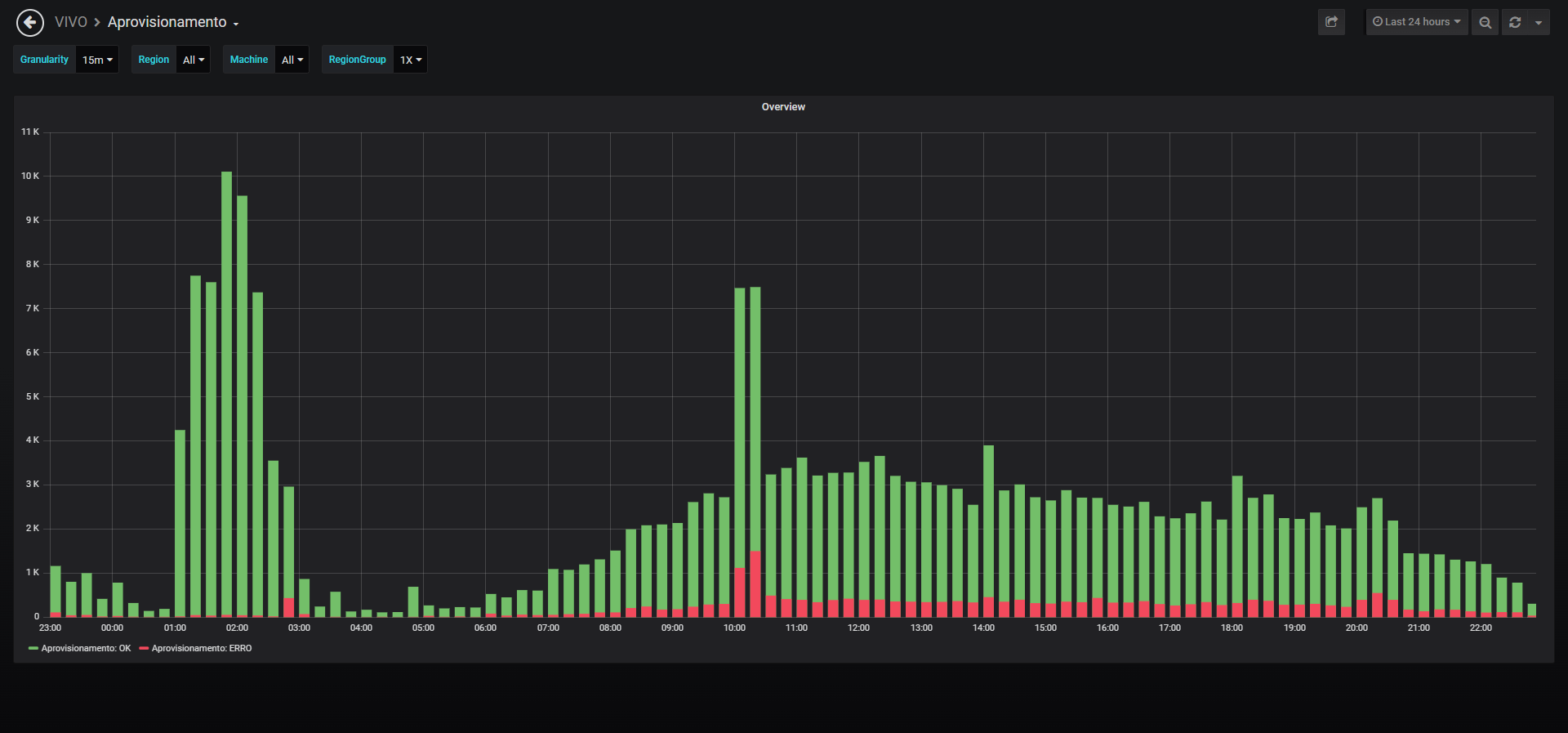Go to the VIVO breadcrumb folder
This screenshot has height=733, width=1568.
71,22
